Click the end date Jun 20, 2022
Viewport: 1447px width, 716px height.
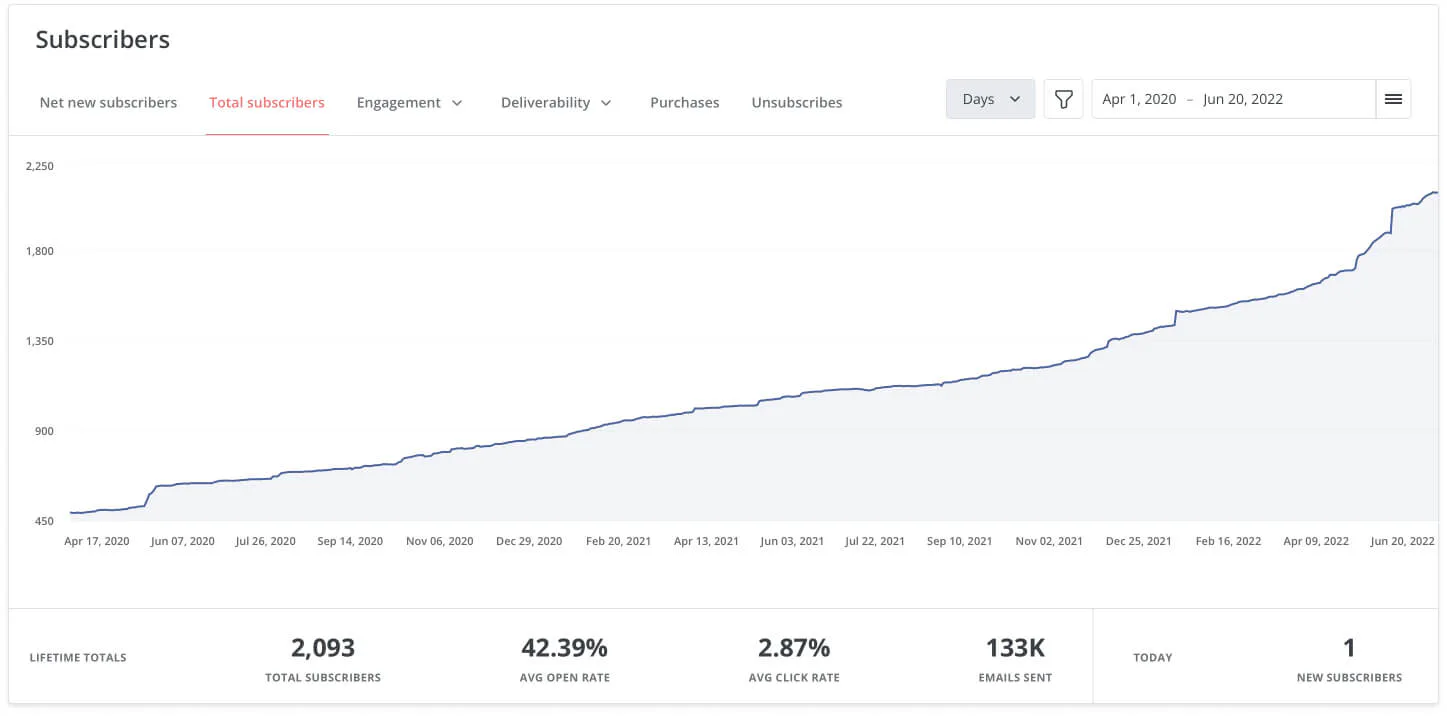(1243, 99)
